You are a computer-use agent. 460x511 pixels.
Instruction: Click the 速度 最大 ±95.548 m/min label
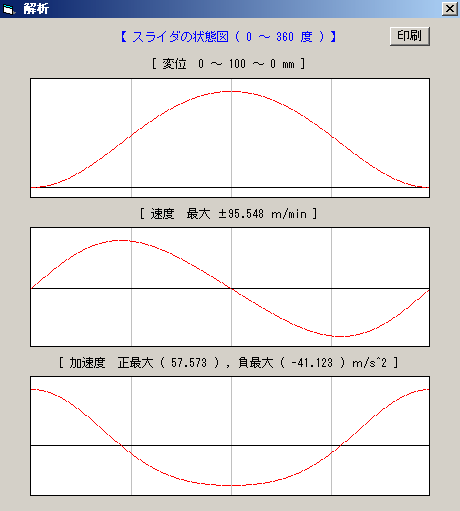pyautogui.click(x=229, y=213)
